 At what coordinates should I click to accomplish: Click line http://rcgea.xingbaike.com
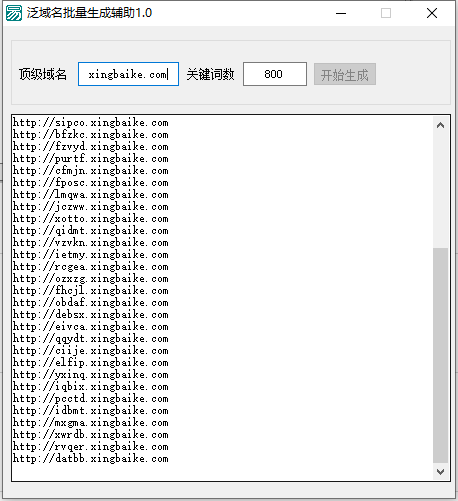[x=91, y=267]
